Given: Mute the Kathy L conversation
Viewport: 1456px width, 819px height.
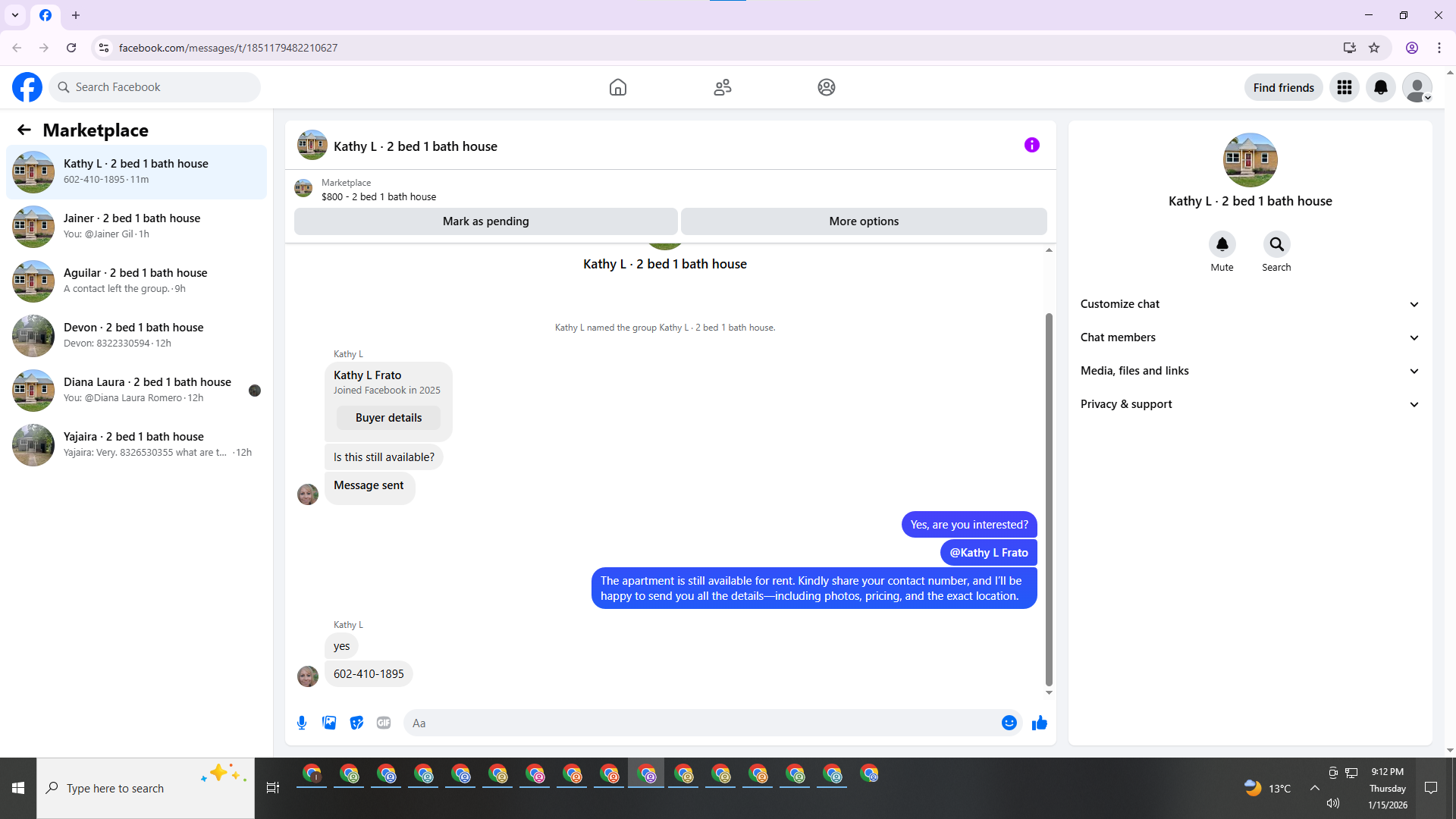Looking at the screenshot, I should pyautogui.click(x=1222, y=244).
